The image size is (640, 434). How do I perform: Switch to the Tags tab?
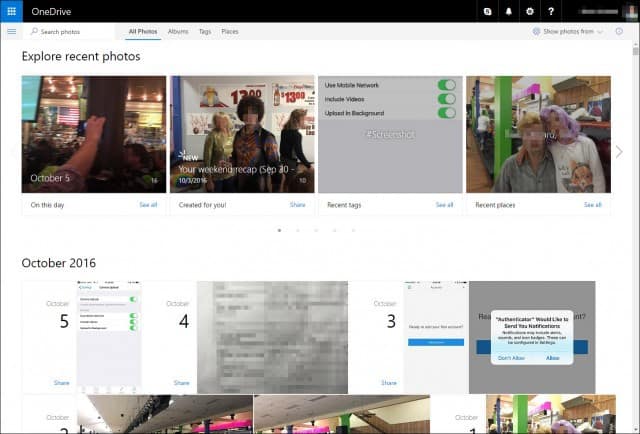(x=205, y=31)
